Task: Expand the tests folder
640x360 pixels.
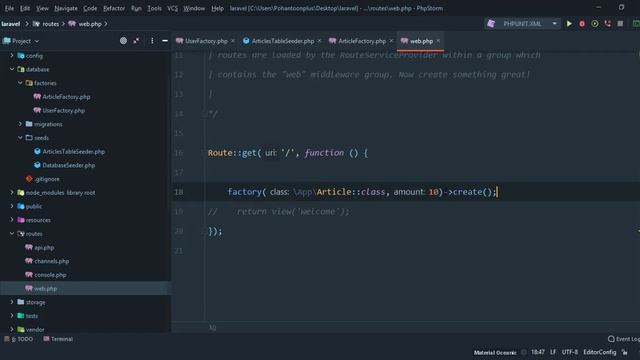Action: click(11, 316)
